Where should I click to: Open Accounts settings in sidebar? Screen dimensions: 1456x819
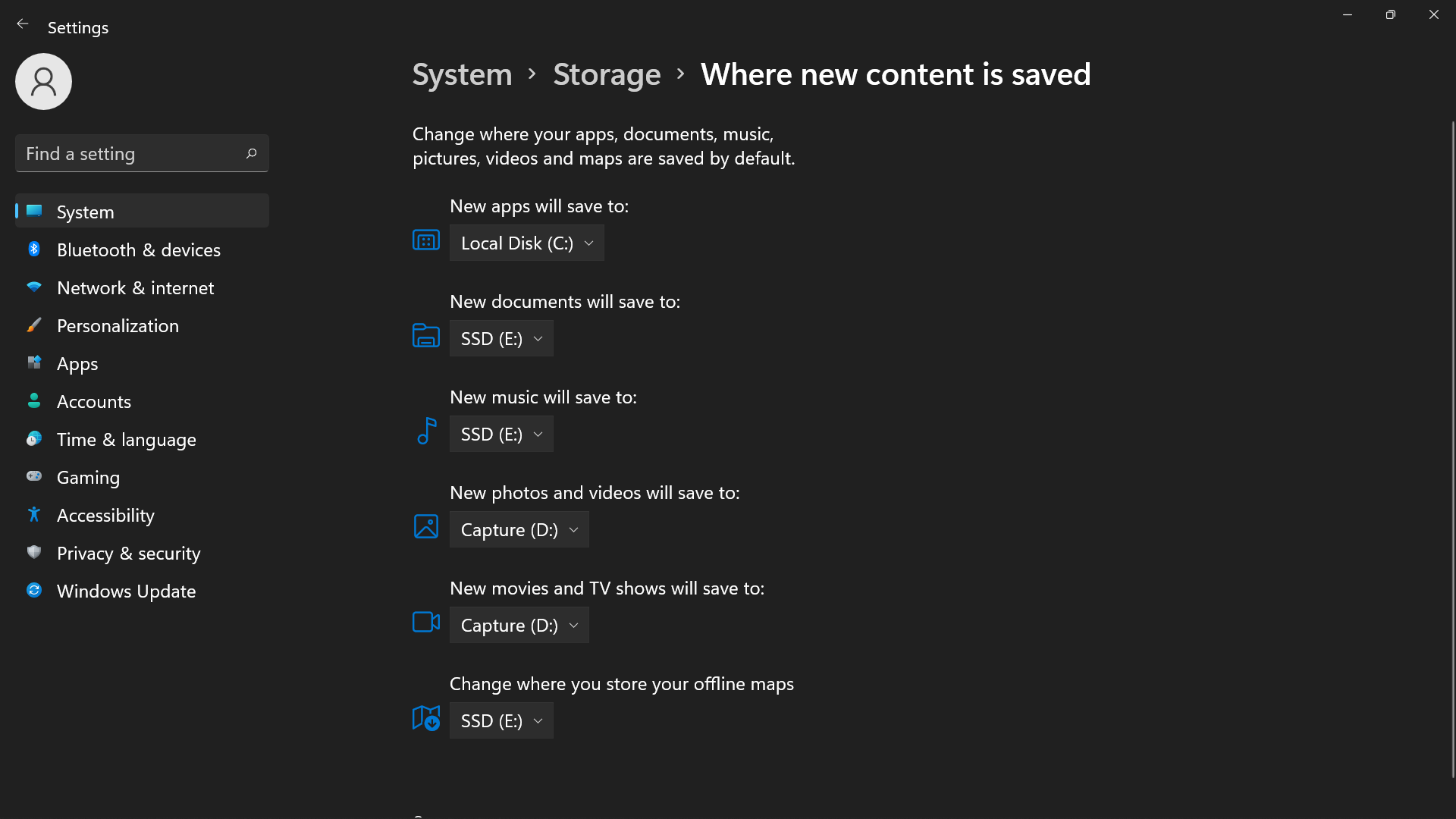coord(94,402)
